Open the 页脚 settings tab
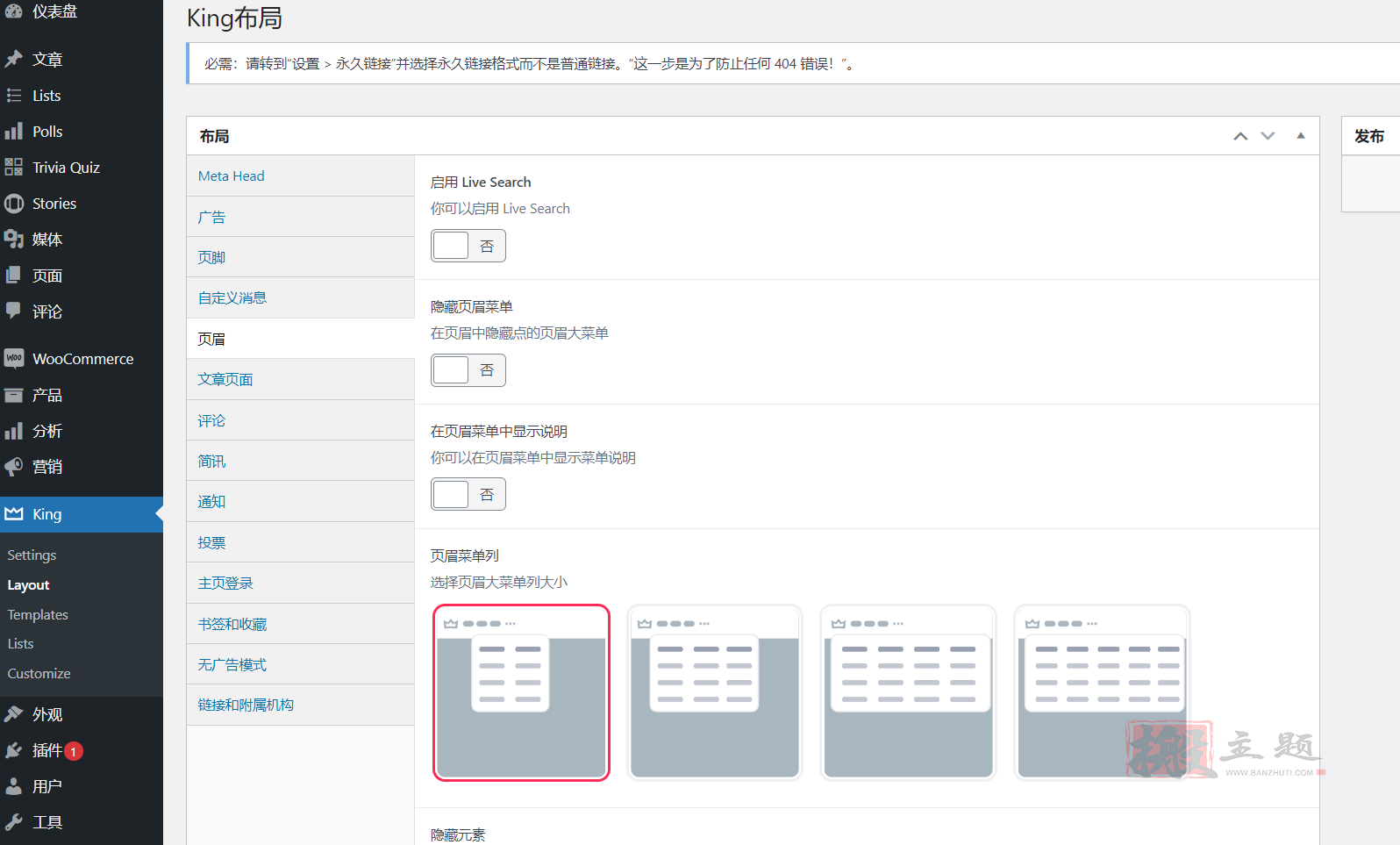 pyautogui.click(x=300, y=257)
